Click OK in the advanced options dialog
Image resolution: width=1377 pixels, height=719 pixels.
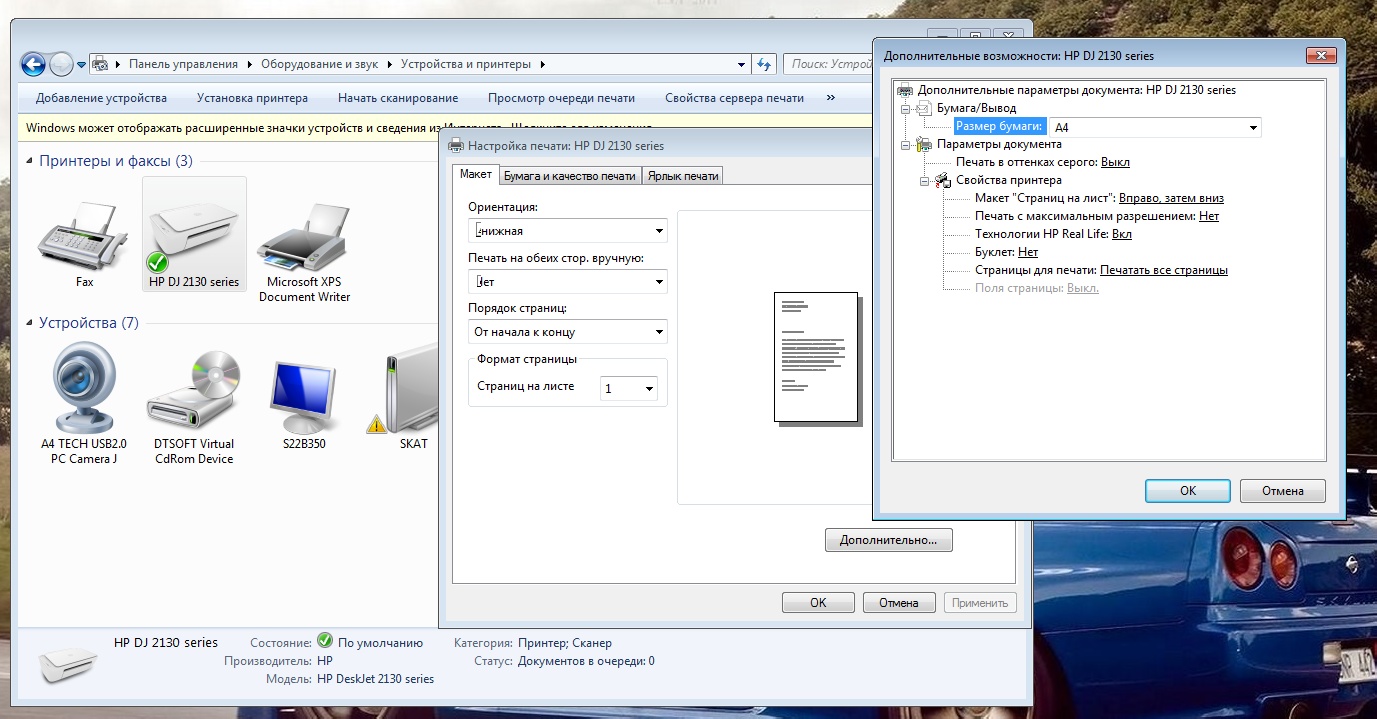(x=1187, y=491)
